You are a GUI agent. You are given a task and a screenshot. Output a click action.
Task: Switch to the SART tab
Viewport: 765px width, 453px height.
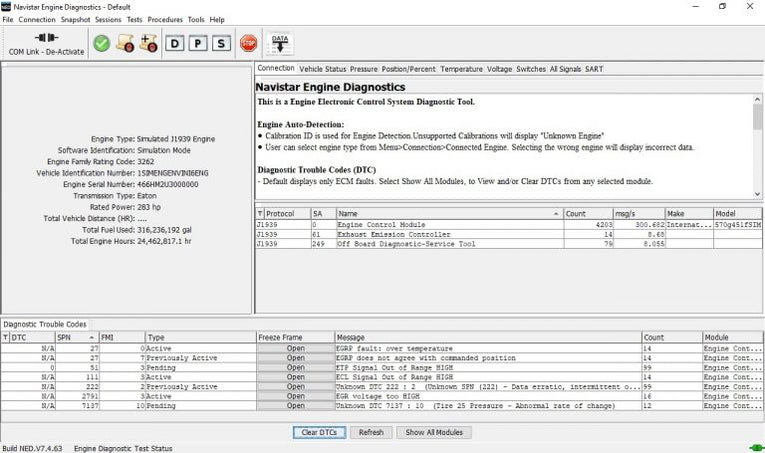[594, 69]
